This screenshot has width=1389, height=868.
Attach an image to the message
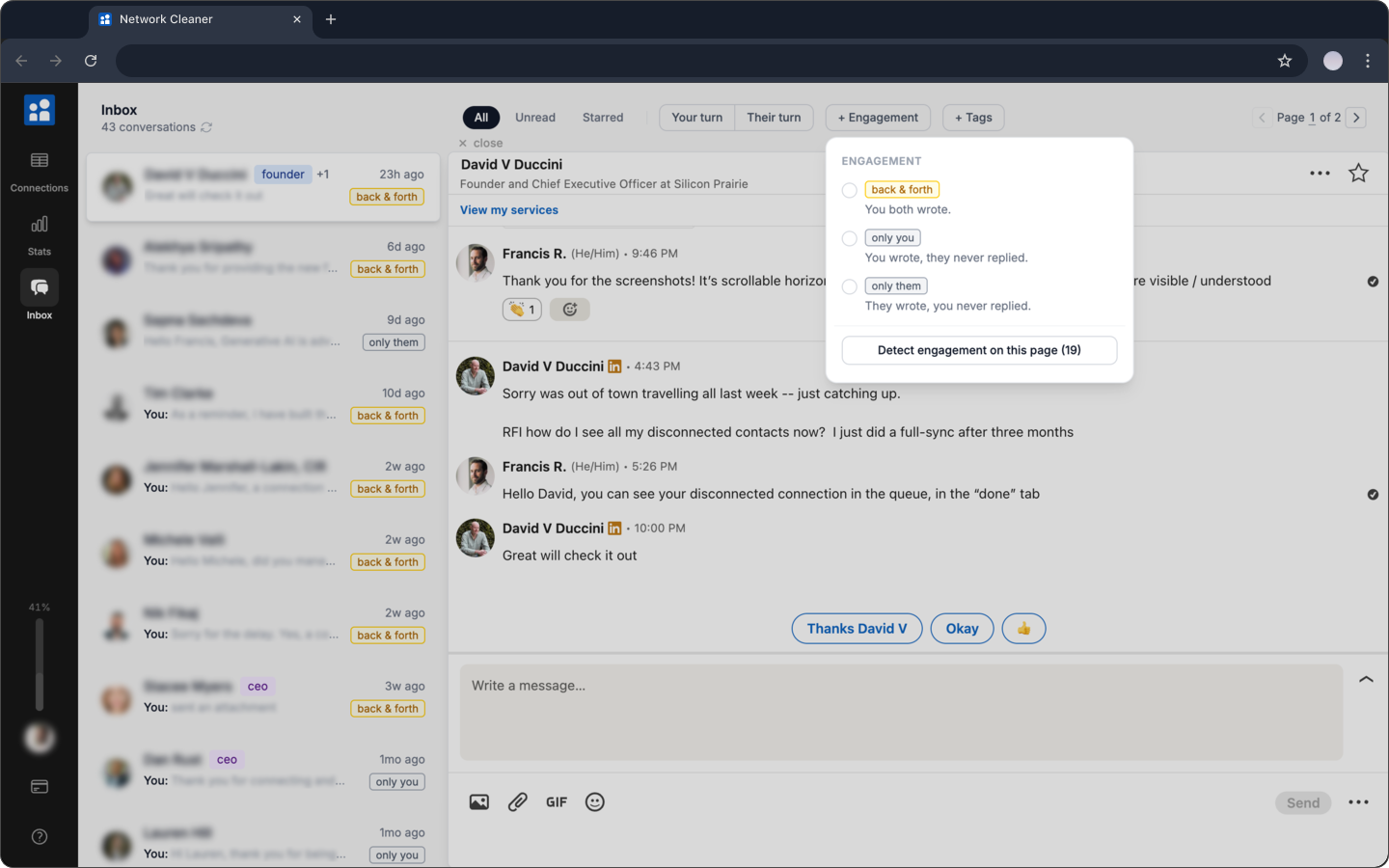pos(479,802)
